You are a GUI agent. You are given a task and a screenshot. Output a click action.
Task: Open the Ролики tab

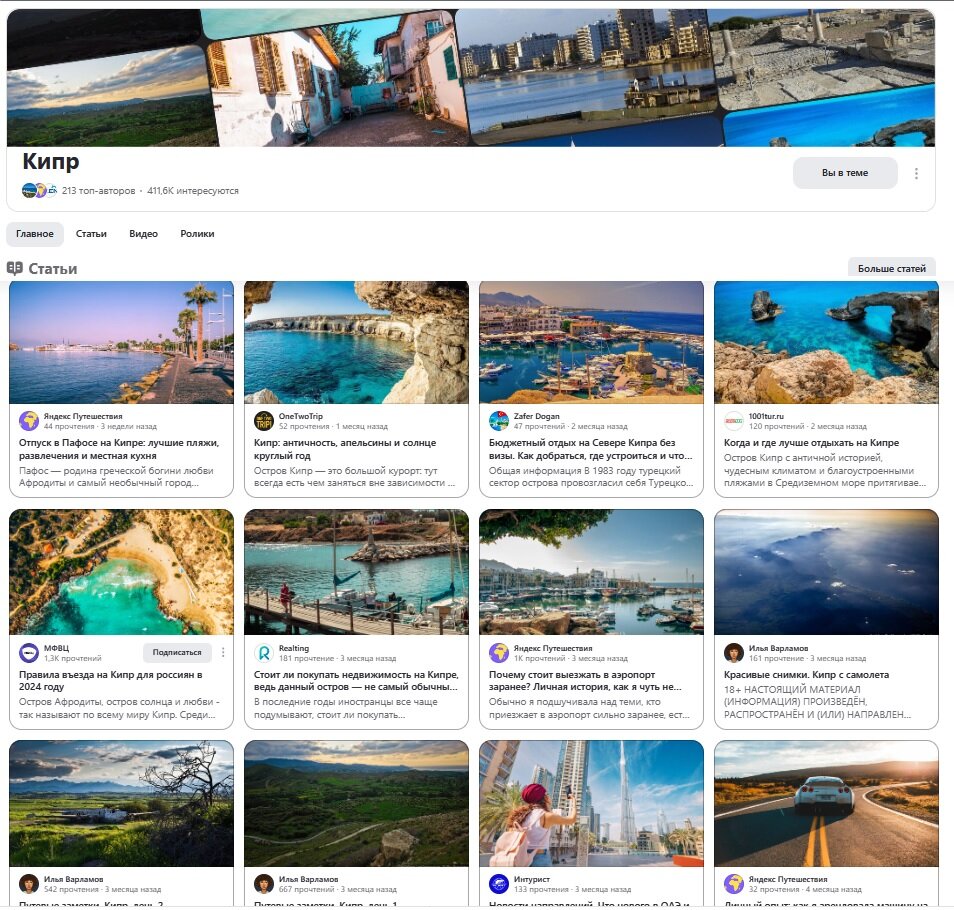pyautogui.click(x=197, y=234)
